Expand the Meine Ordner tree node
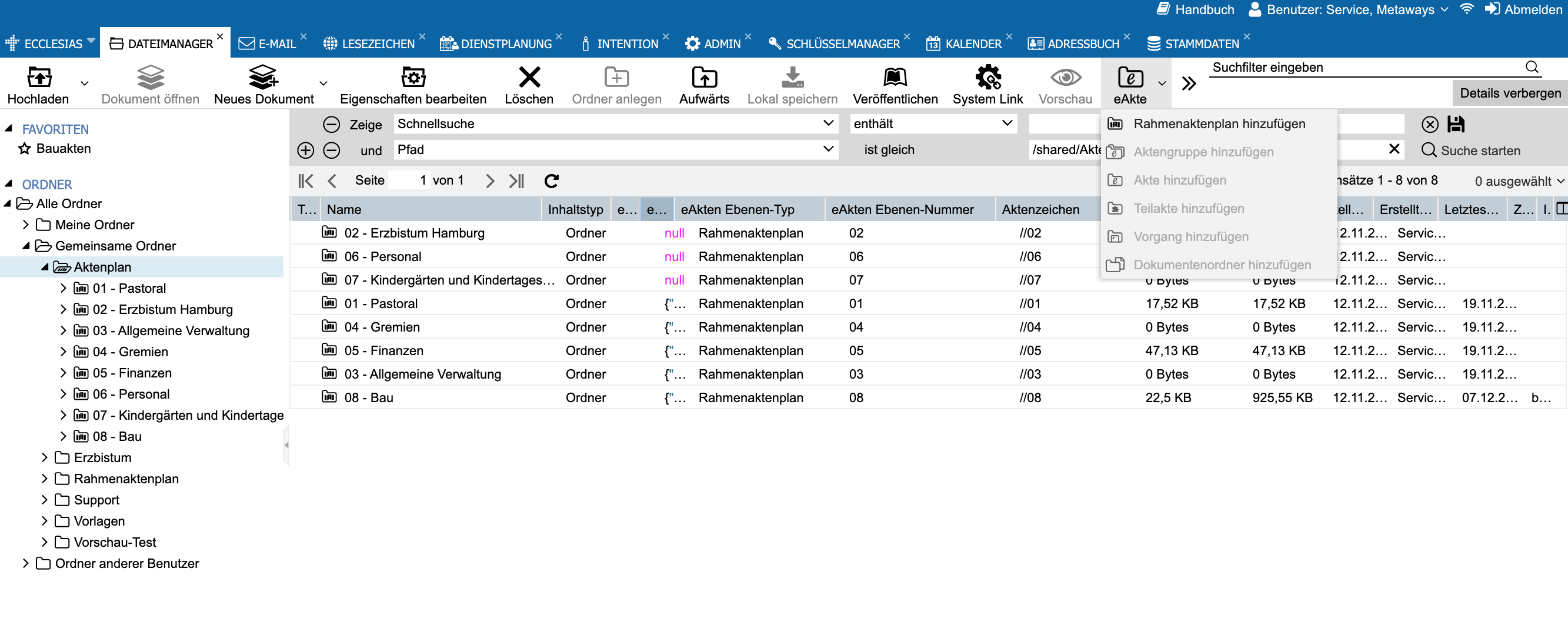Image resolution: width=1568 pixels, height=642 pixels. (25, 225)
